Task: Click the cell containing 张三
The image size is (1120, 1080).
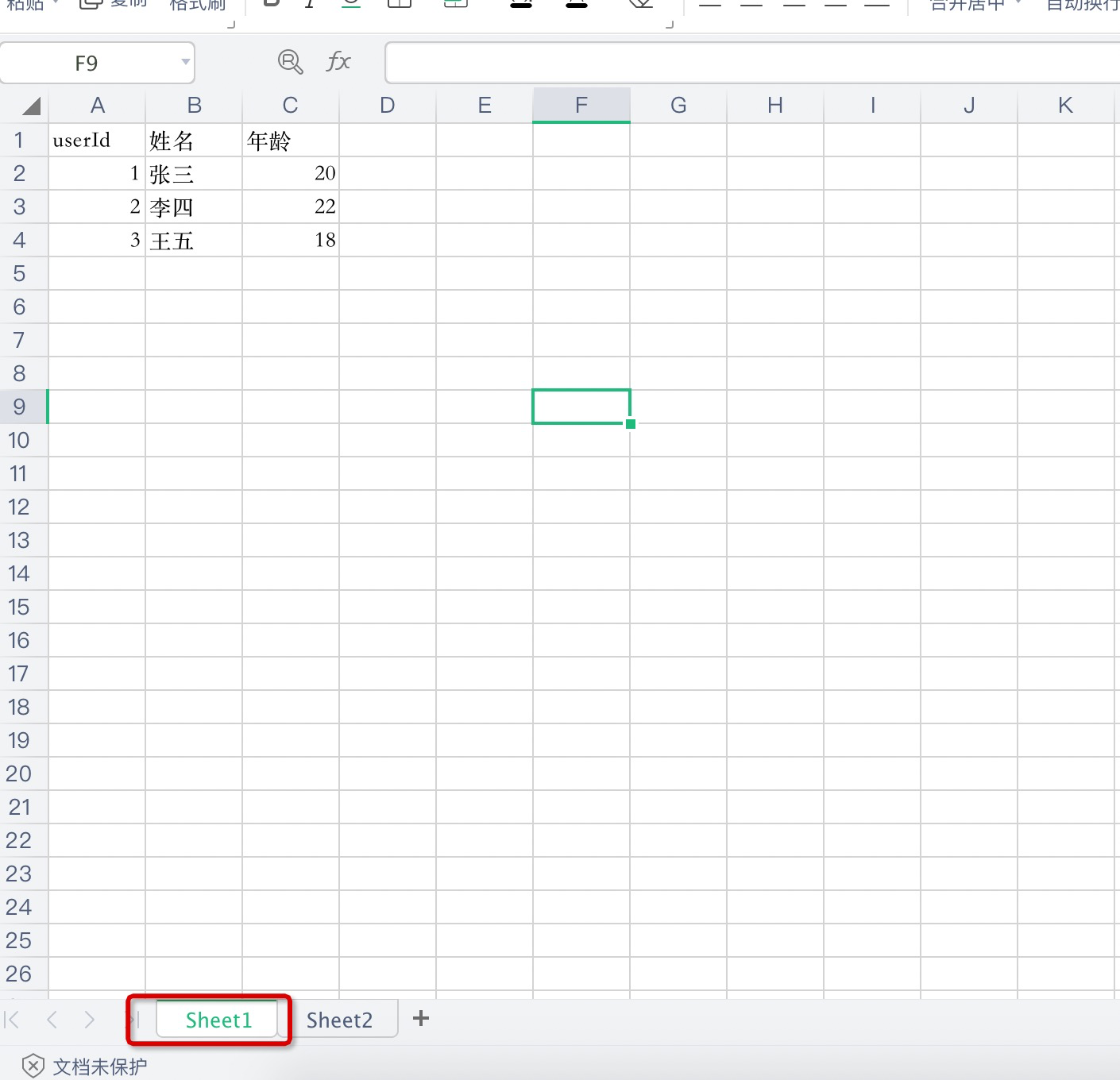Action: click(x=194, y=174)
